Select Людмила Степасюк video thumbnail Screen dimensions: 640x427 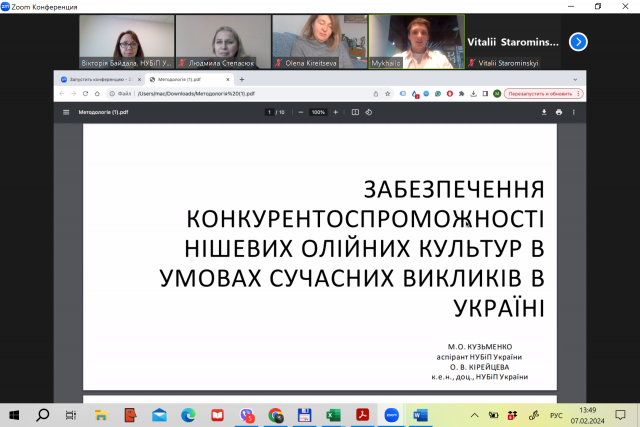[x=223, y=42]
